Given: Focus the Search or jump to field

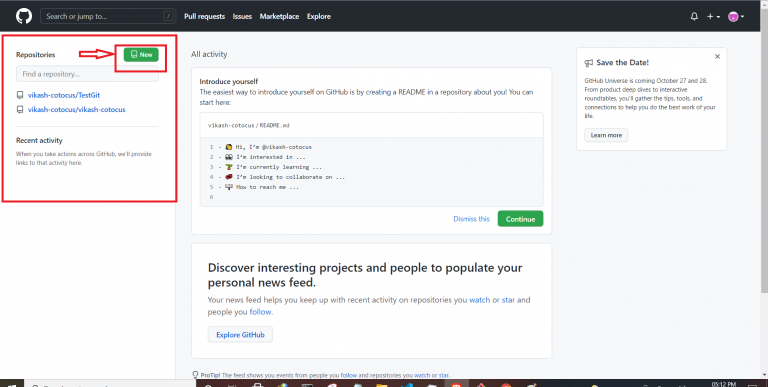Looking at the screenshot, I should click(107, 16).
